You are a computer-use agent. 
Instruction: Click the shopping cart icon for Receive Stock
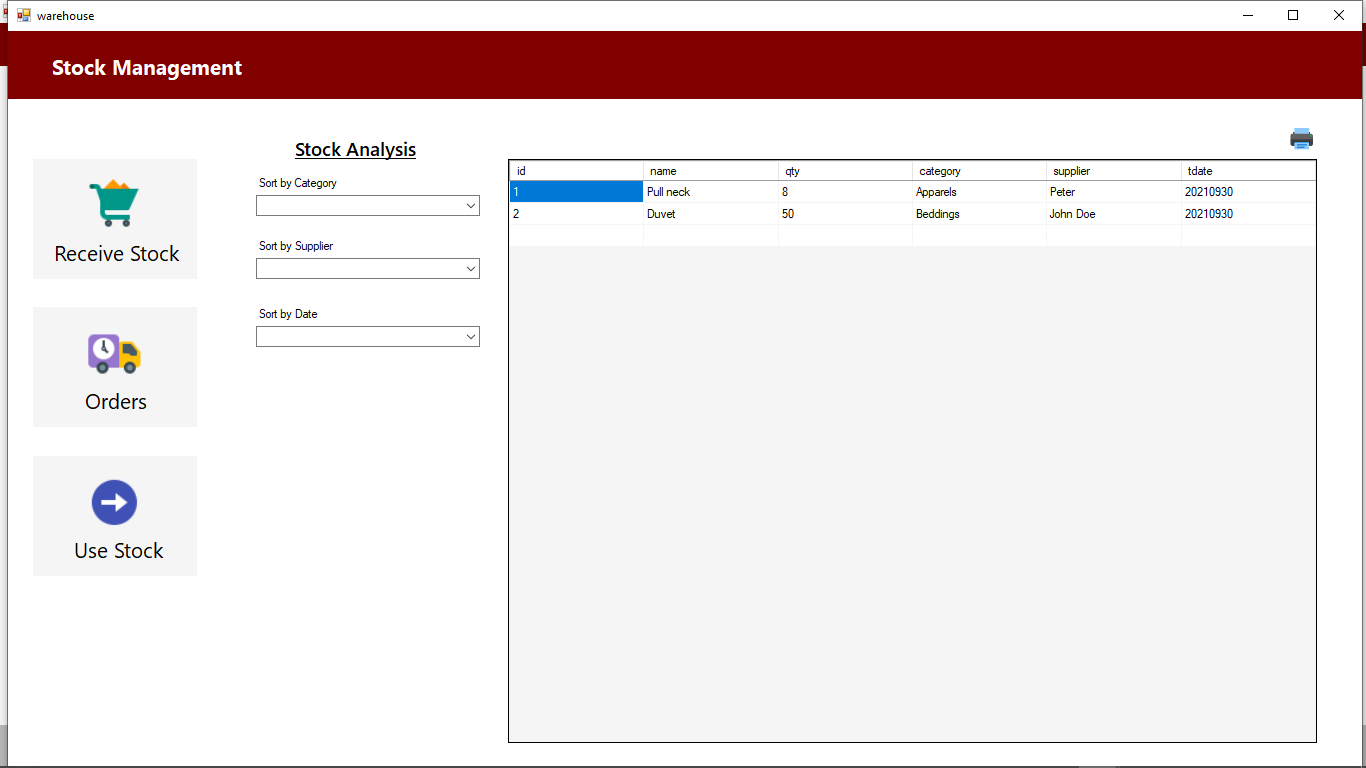pyautogui.click(x=114, y=198)
